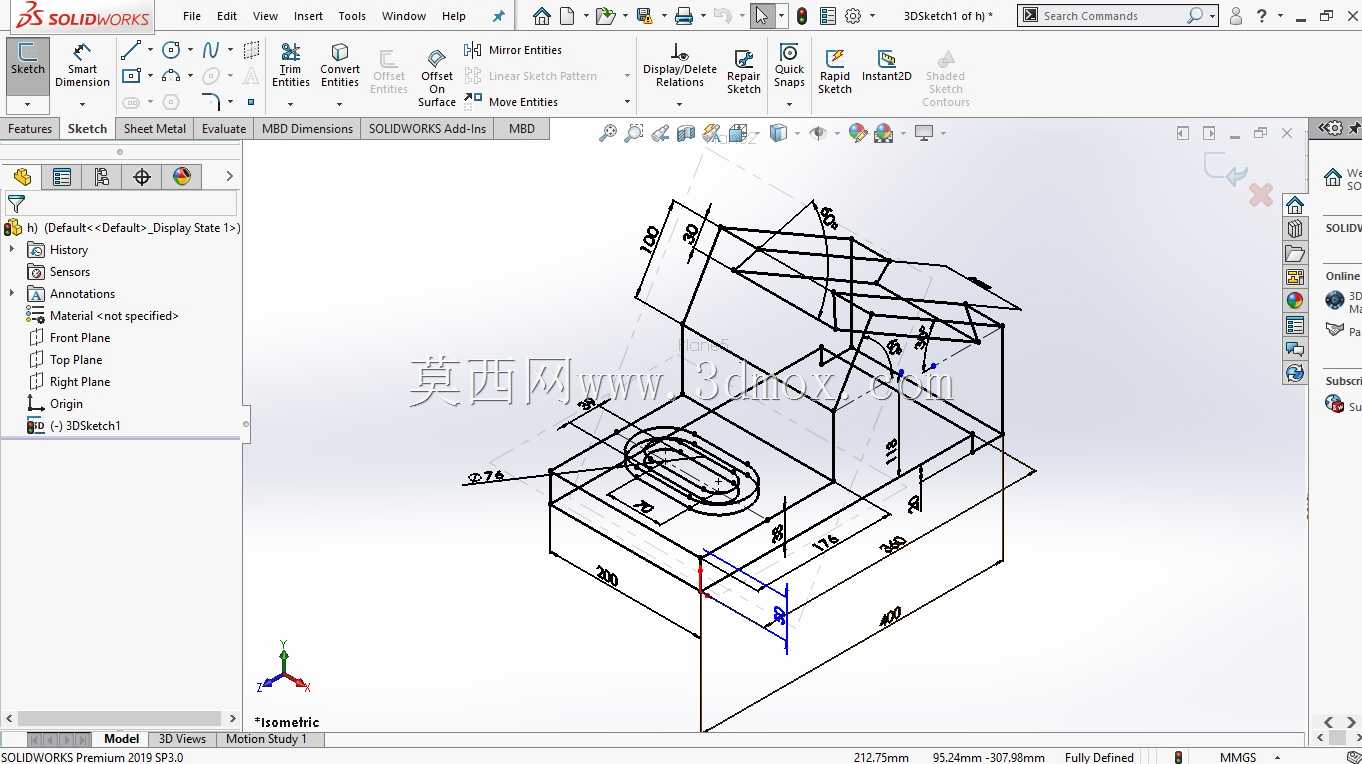Open the Options gear icon

(853, 16)
